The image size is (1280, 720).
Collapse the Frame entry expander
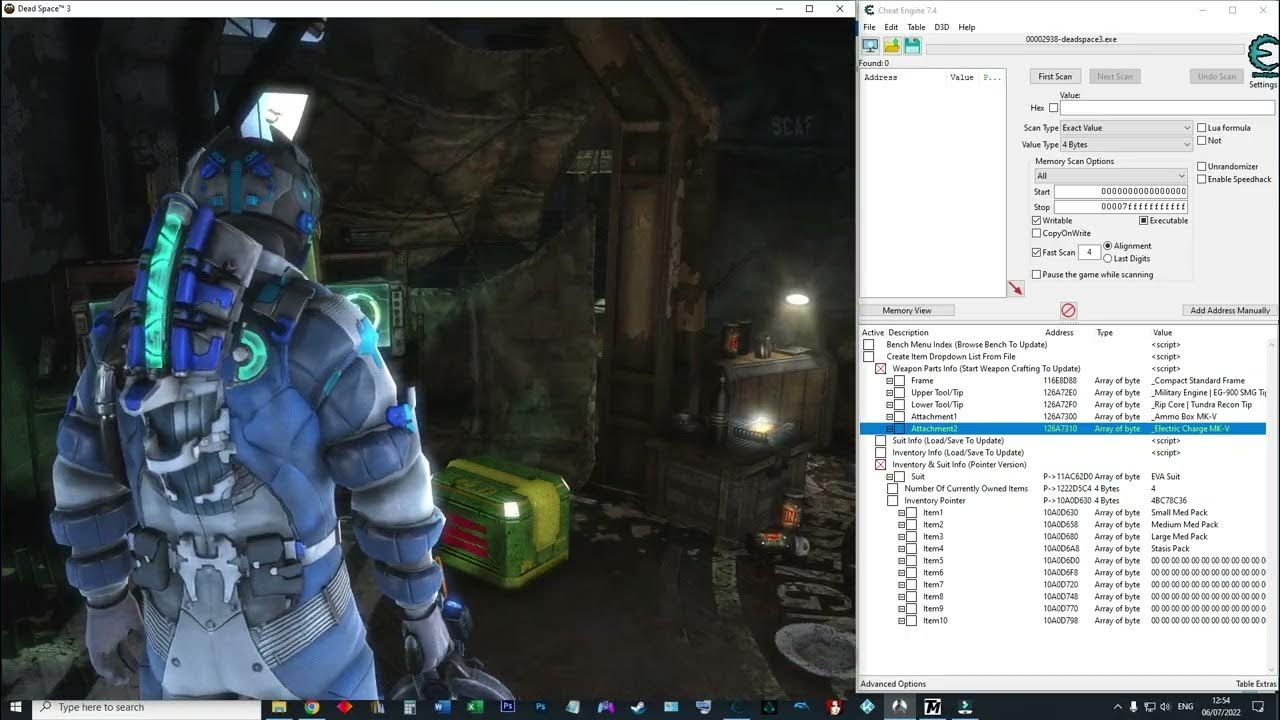tap(890, 381)
